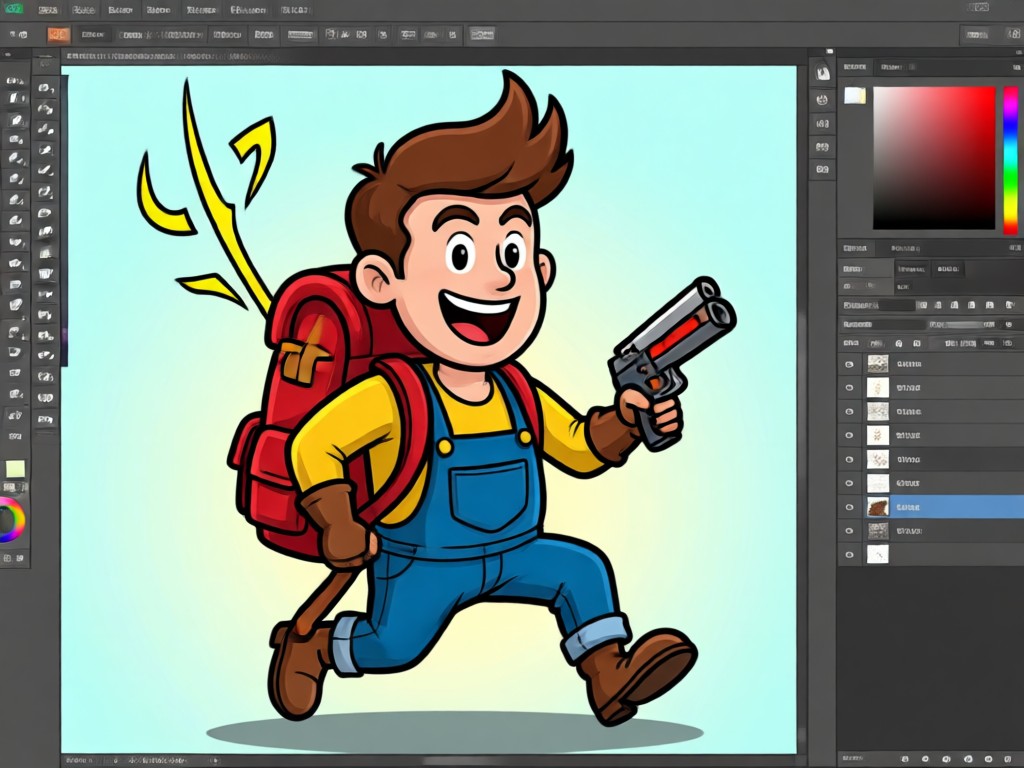The height and width of the screenshot is (768, 1024).
Task: Click the light highlighted button ending the options bar
Action: [x=482, y=35]
